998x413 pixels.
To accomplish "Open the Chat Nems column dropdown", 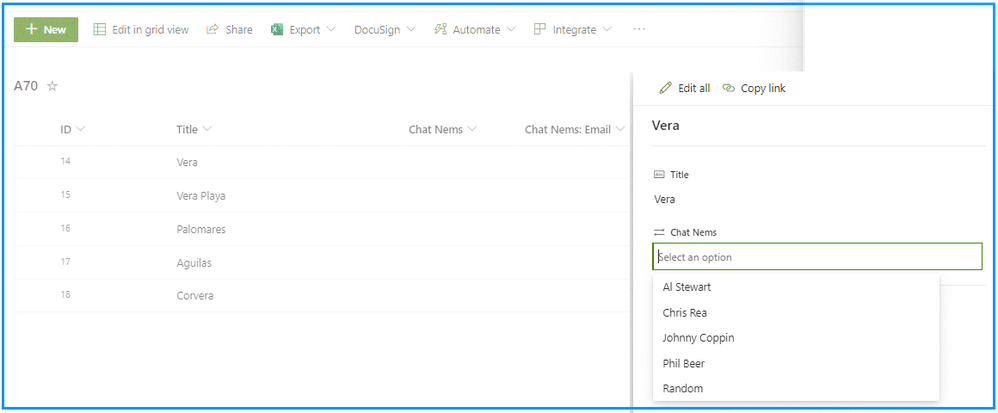I will point(472,130).
